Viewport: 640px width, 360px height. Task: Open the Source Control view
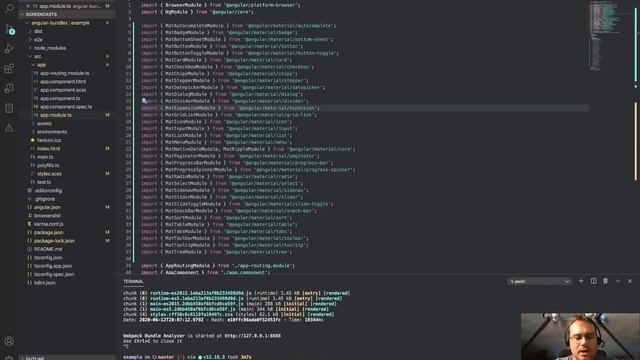point(9,29)
